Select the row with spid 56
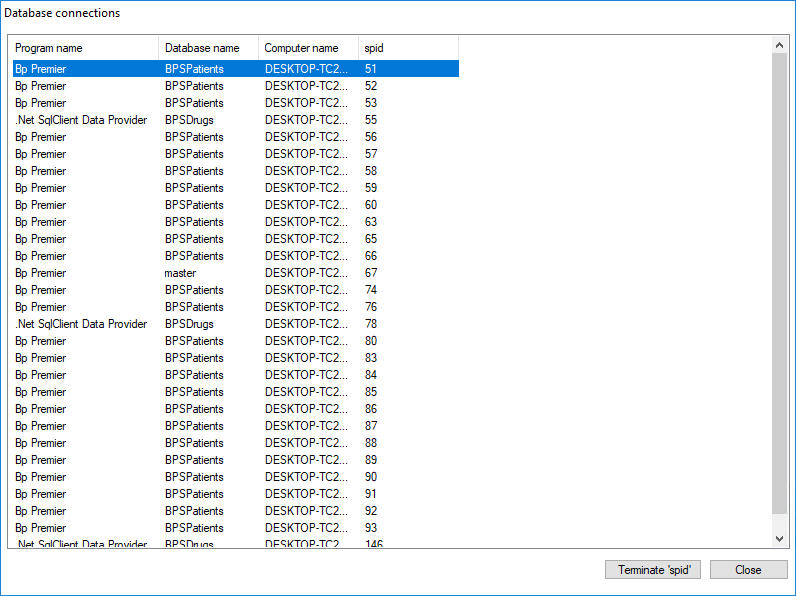Screen dimensions: 796x596 click(236, 137)
